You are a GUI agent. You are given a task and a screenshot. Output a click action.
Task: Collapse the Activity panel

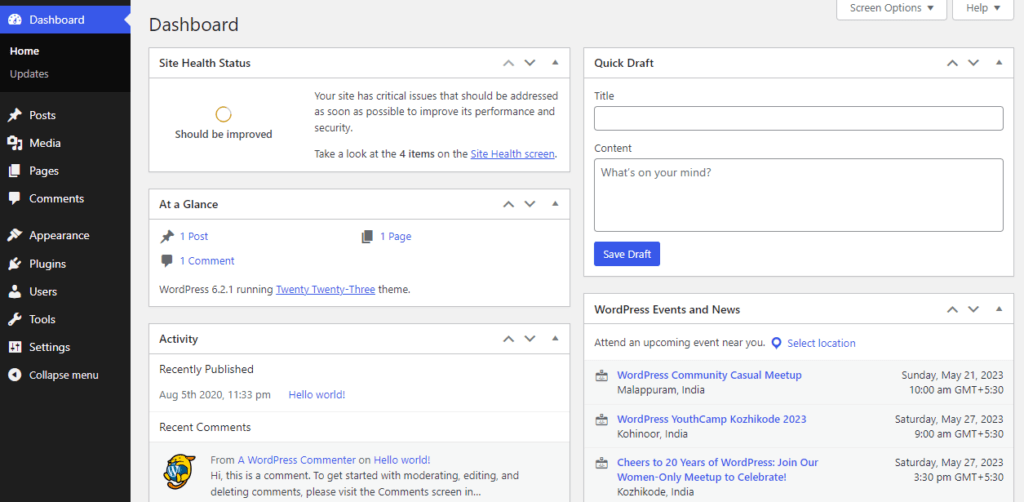click(555, 339)
